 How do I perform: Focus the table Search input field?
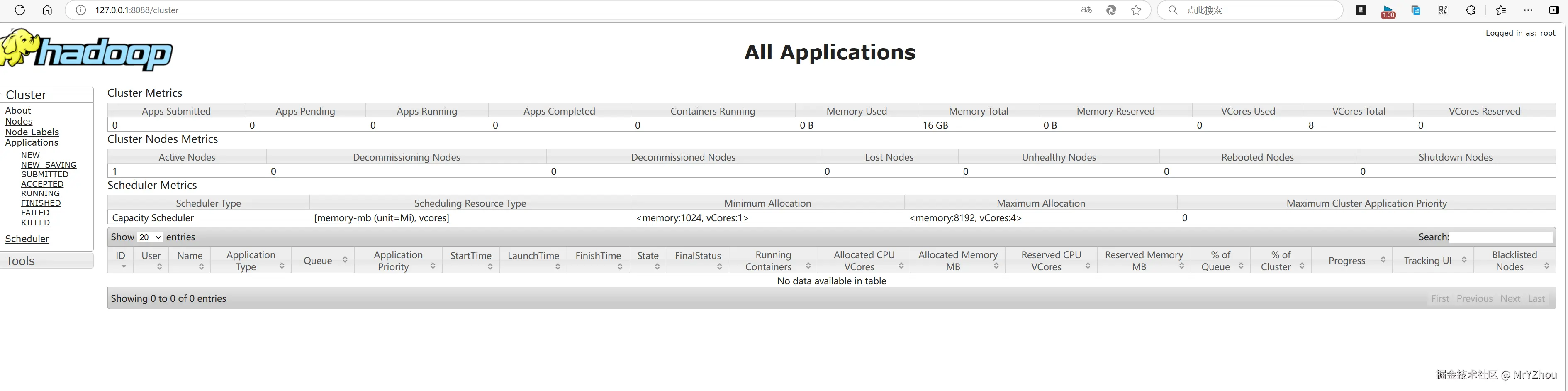pos(1501,237)
